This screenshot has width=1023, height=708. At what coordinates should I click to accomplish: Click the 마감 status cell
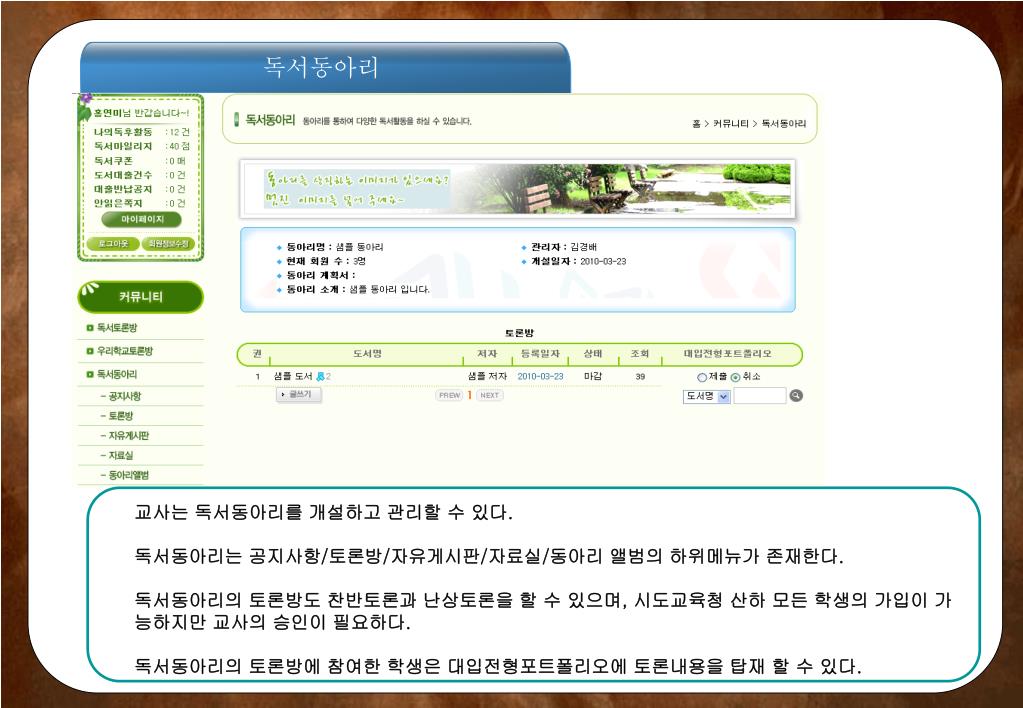coord(592,377)
